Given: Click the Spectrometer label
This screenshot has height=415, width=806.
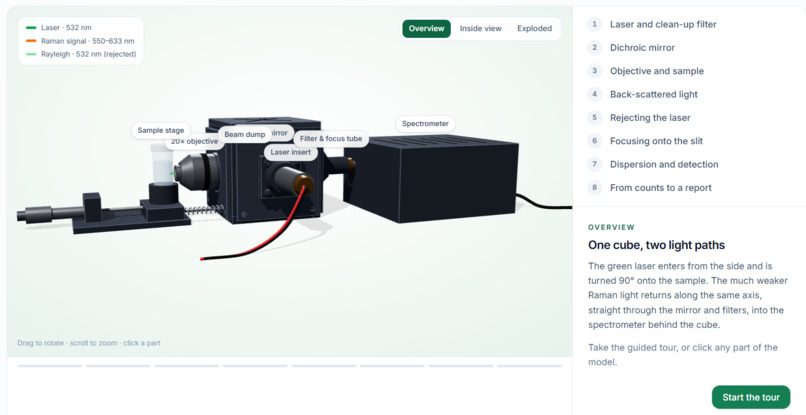Looking at the screenshot, I should tap(425, 124).
